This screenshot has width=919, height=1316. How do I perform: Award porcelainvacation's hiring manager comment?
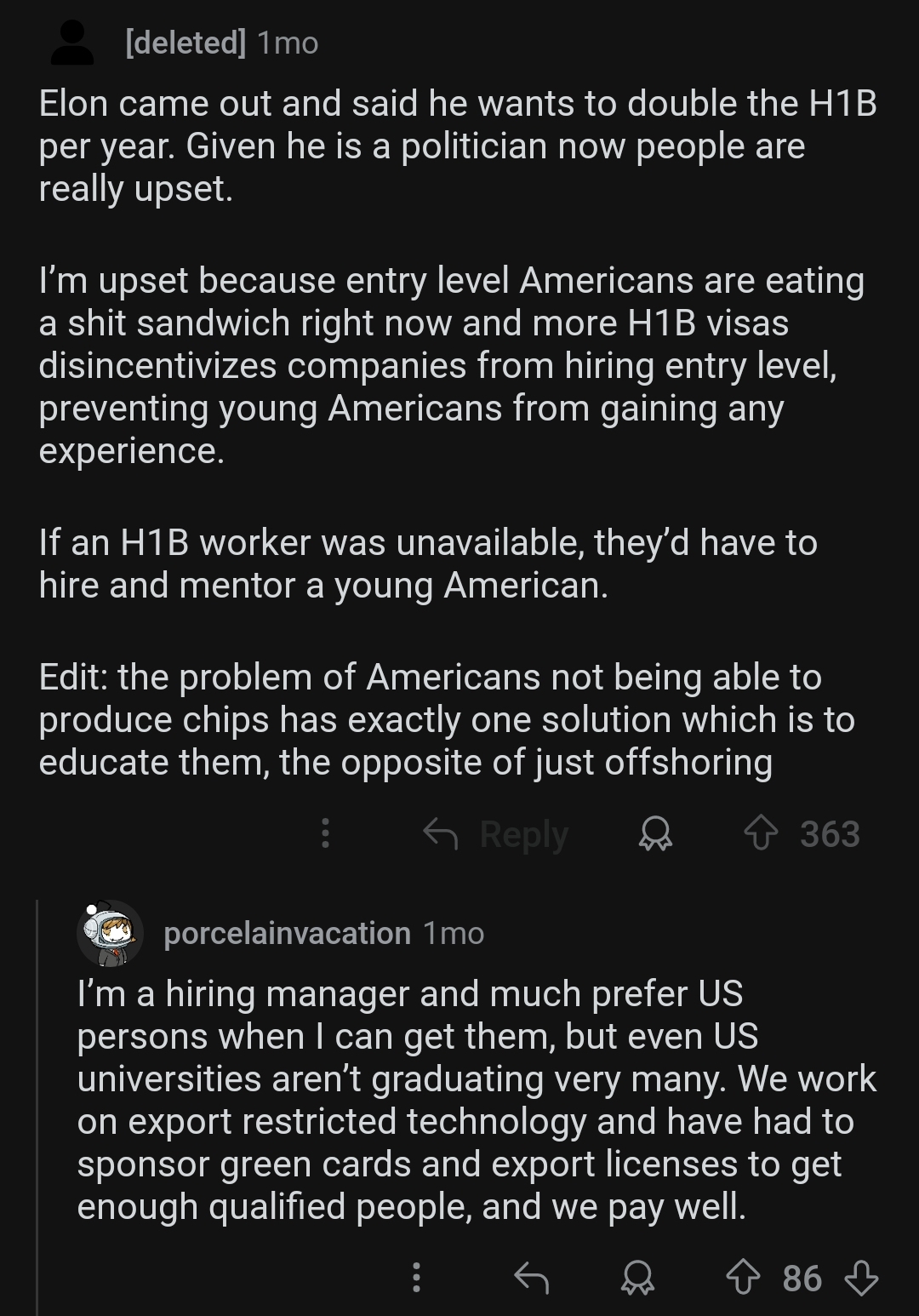(x=638, y=1278)
